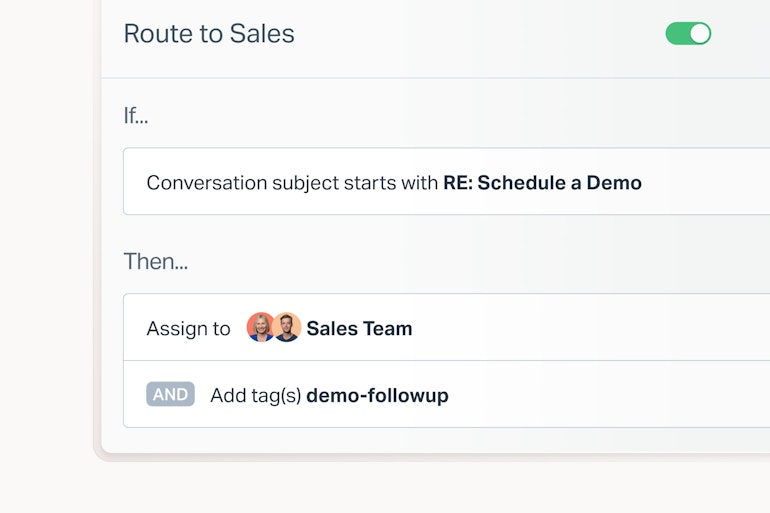Click the dark-haired man's avatar
Image resolution: width=770 pixels, height=513 pixels.
287,328
